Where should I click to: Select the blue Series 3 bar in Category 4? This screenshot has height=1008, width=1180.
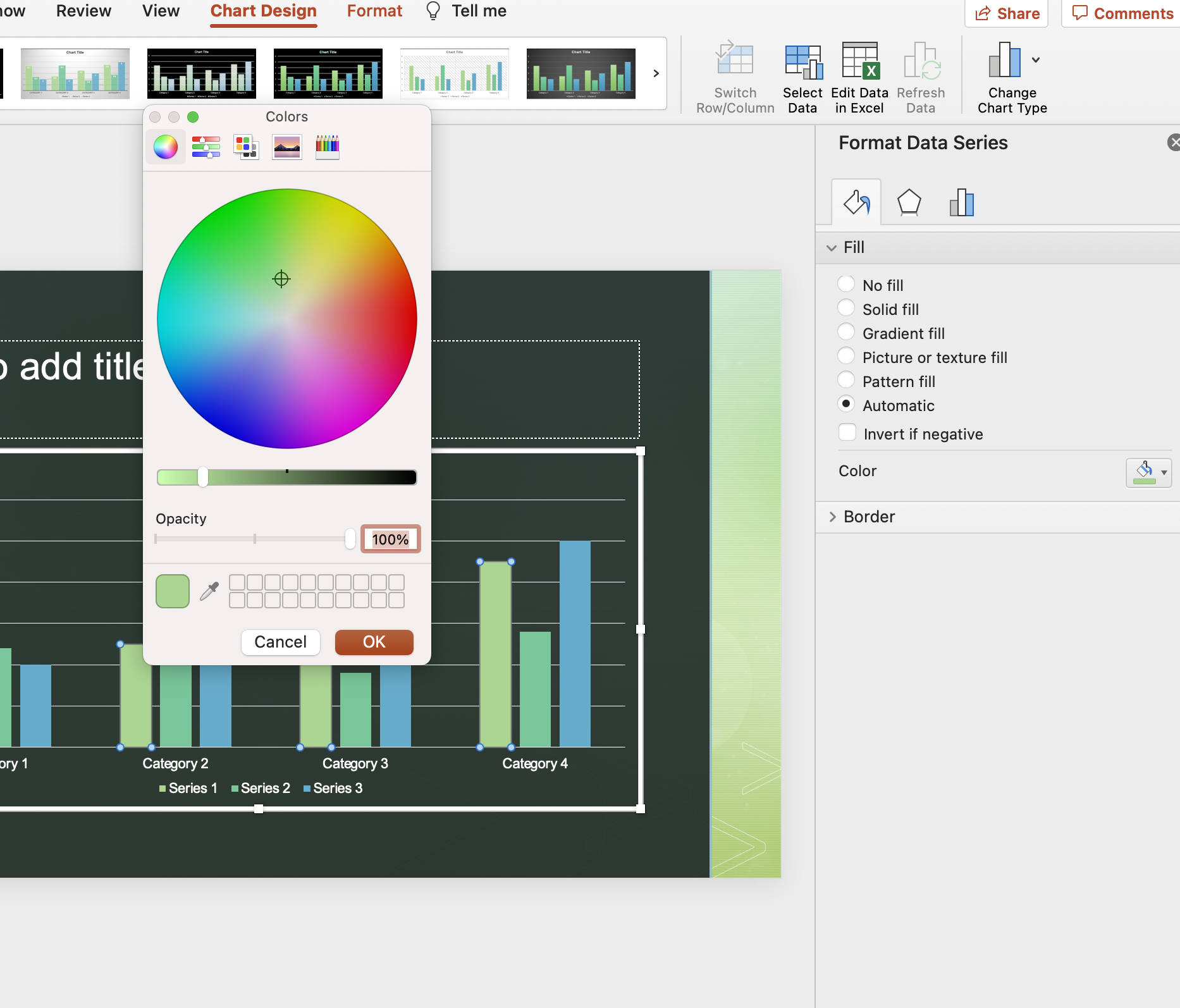[575, 644]
